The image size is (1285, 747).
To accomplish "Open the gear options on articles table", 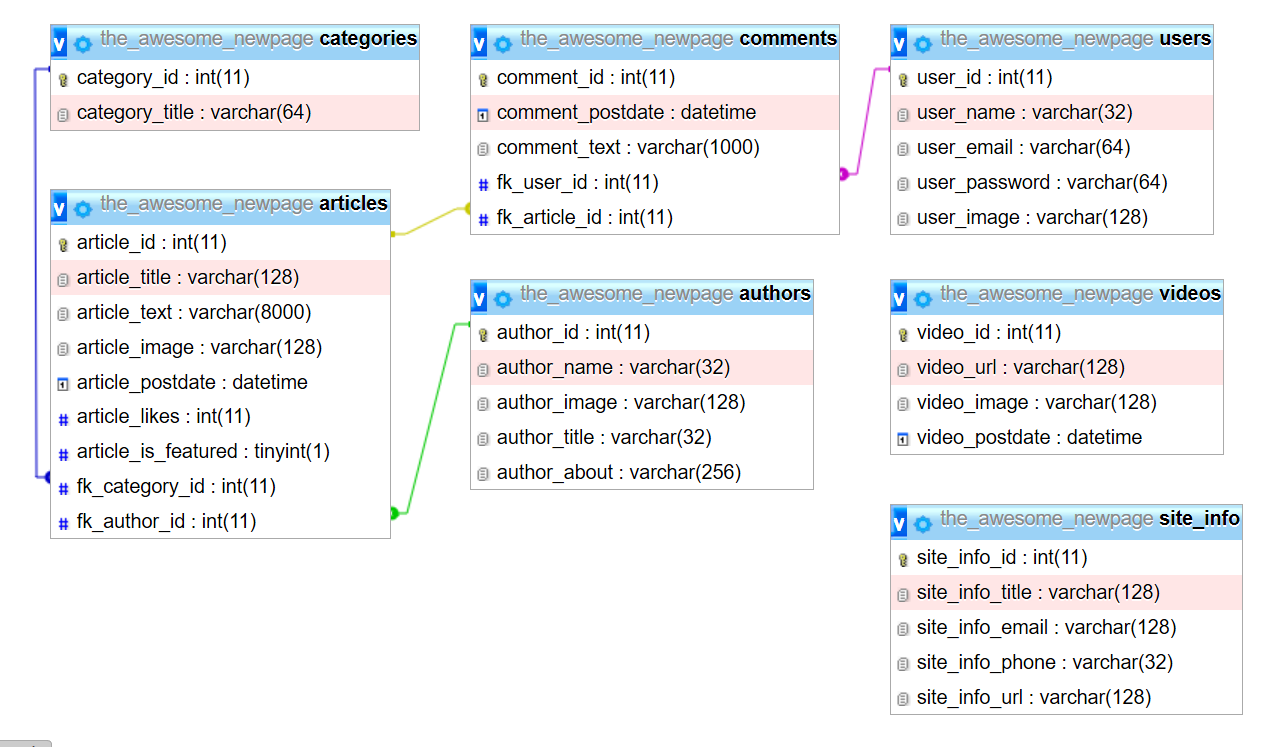I will click(83, 209).
